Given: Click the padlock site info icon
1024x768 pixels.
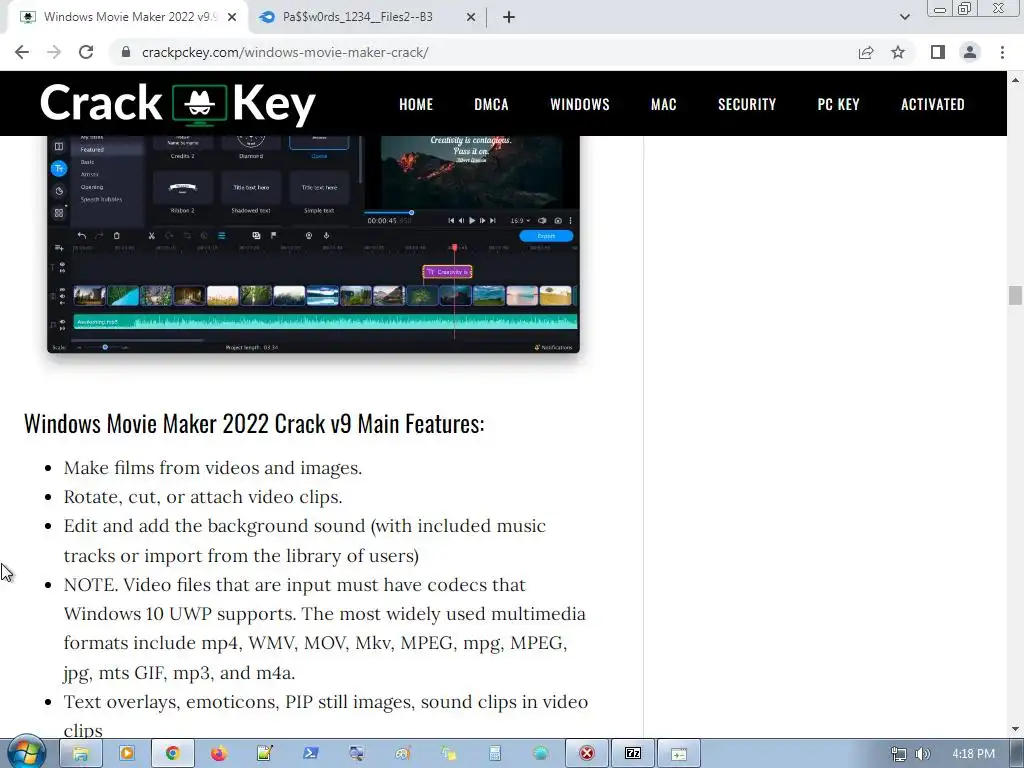Looking at the screenshot, I should (x=126, y=52).
